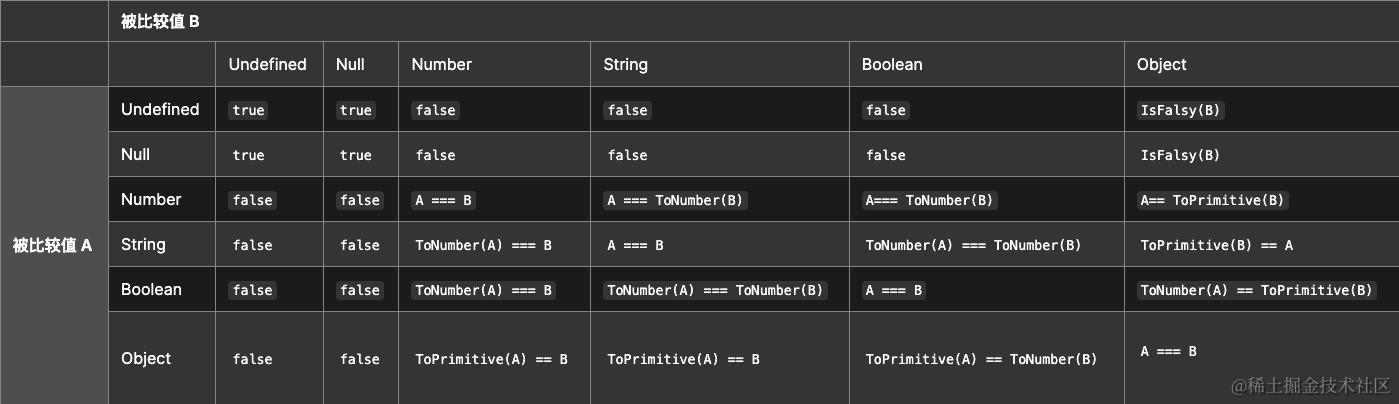Click the String row label
Viewport: 1399px width, 404px height.
coord(143,244)
